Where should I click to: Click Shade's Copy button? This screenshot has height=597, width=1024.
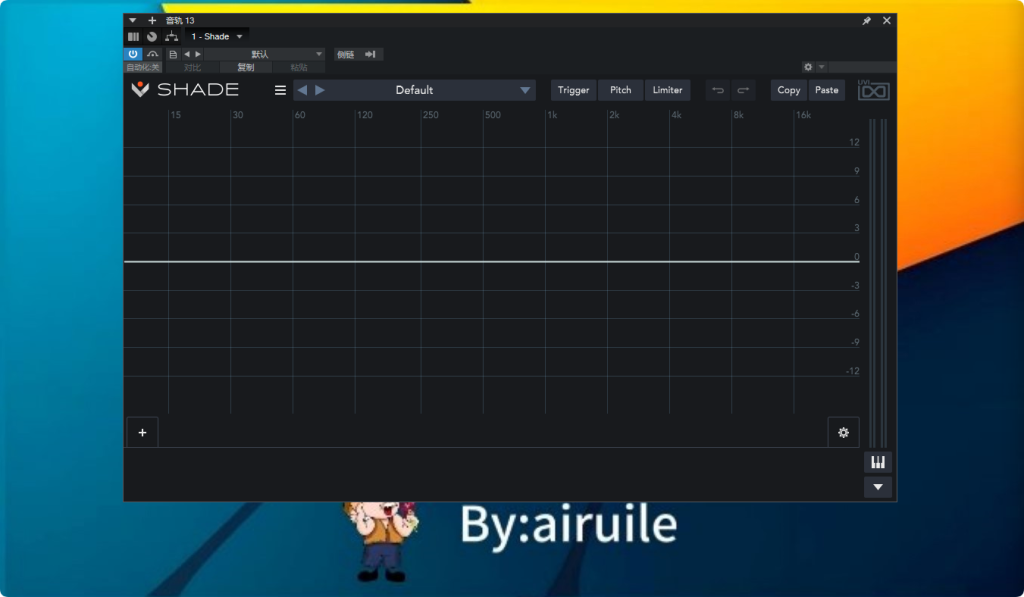click(x=789, y=90)
